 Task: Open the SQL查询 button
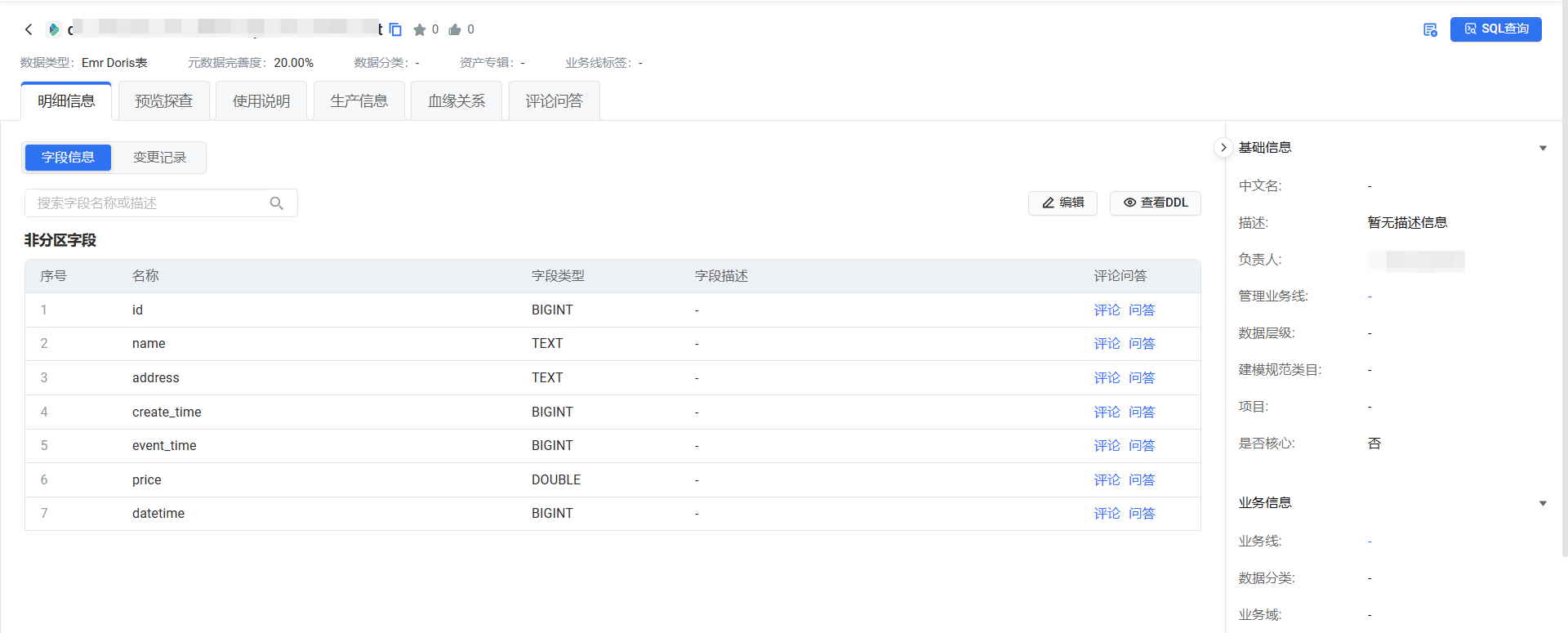pyautogui.click(x=1495, y=29)
